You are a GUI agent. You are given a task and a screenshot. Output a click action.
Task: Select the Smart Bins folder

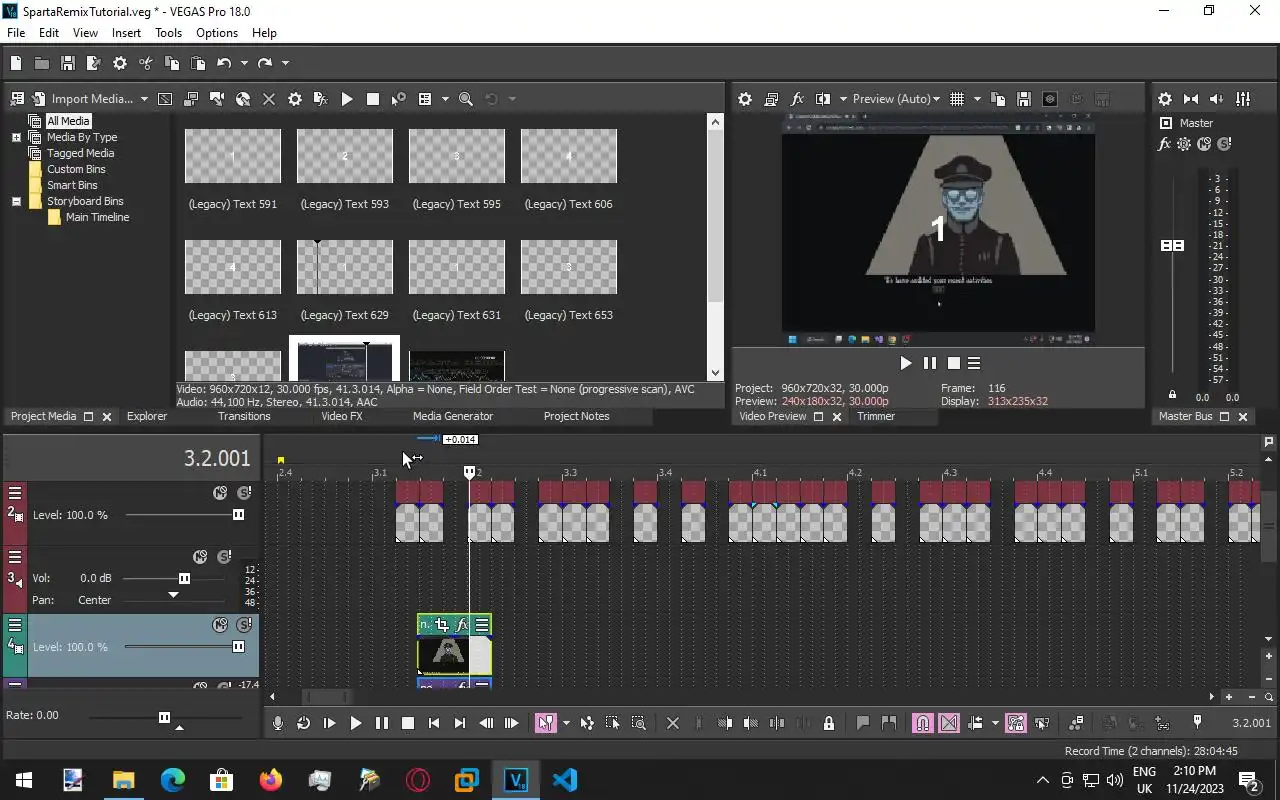pos(72,185)
